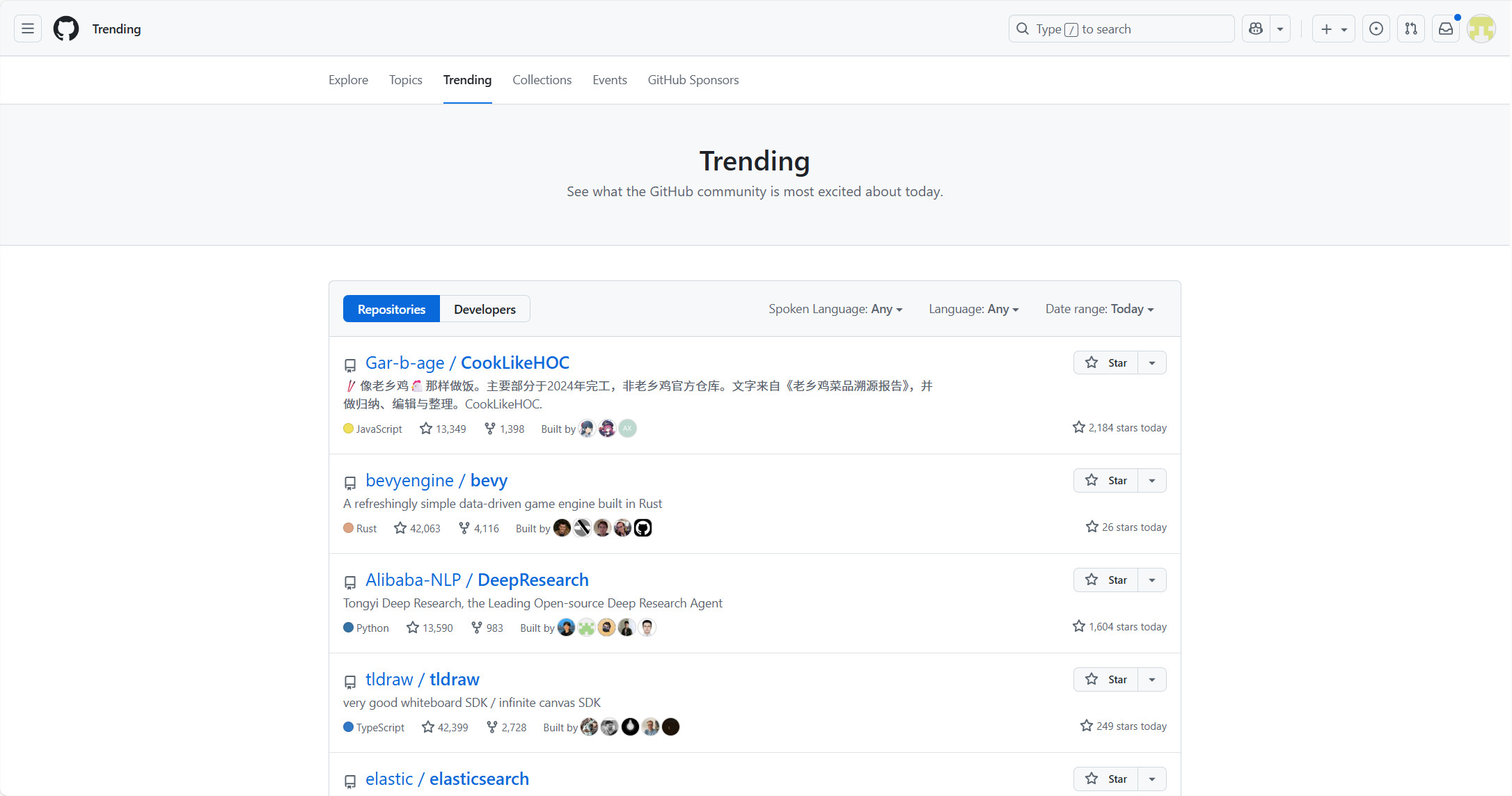This screenshot has height=796, width=1512.
Task: Switch to the Collections tab
Action: 542,80
